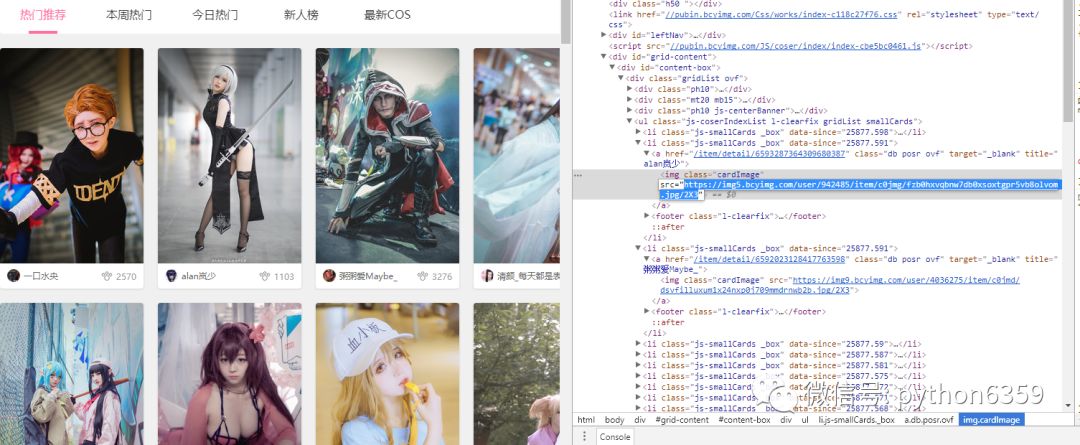
Task: Select the body breadcrumb in DevTools
Action: (x=614, y=420)
